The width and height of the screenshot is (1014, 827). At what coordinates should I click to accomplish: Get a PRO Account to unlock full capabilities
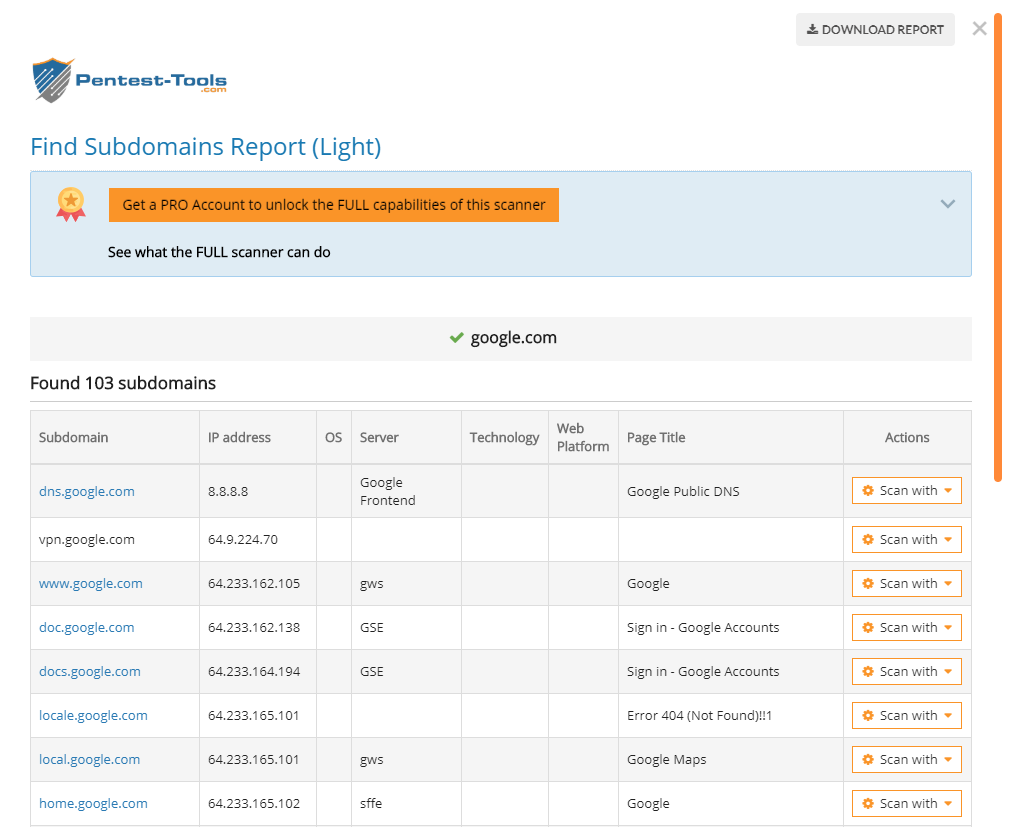coord(334,205)
